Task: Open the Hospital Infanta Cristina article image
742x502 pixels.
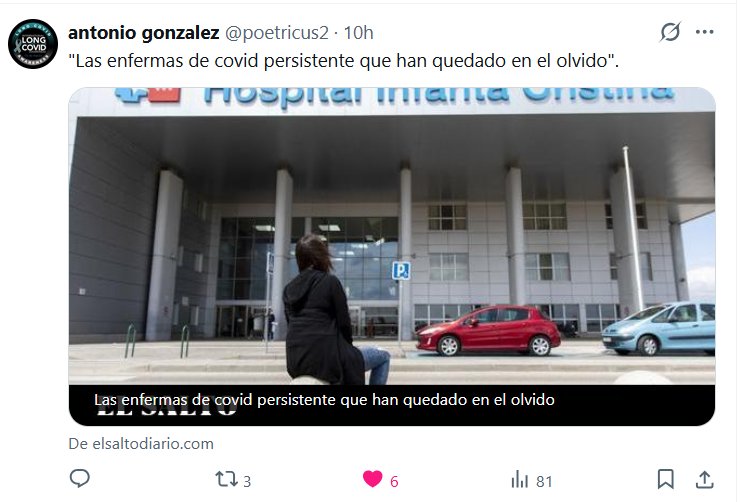Action: tap(392, 236)
